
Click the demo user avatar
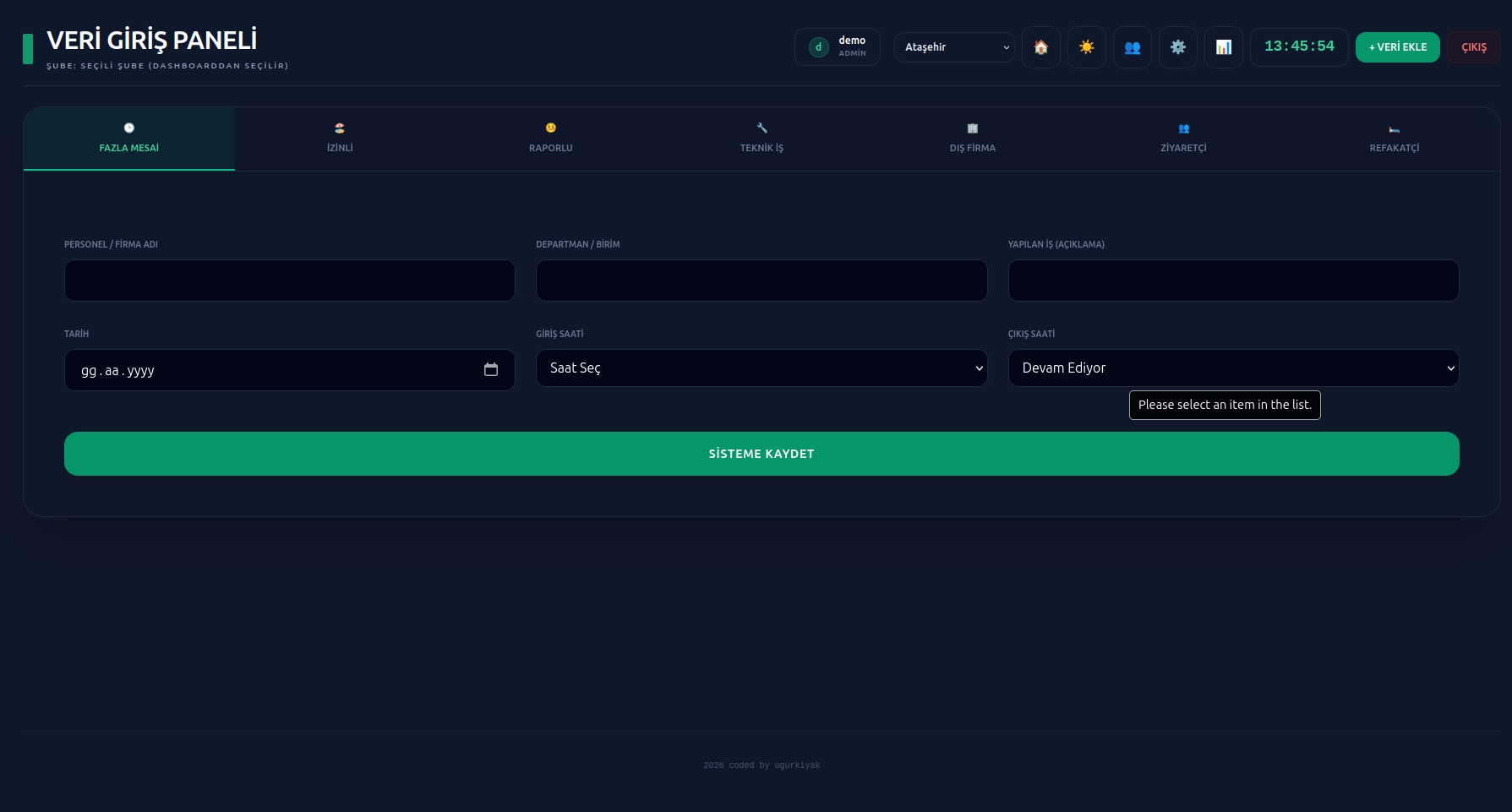(818, 47)
